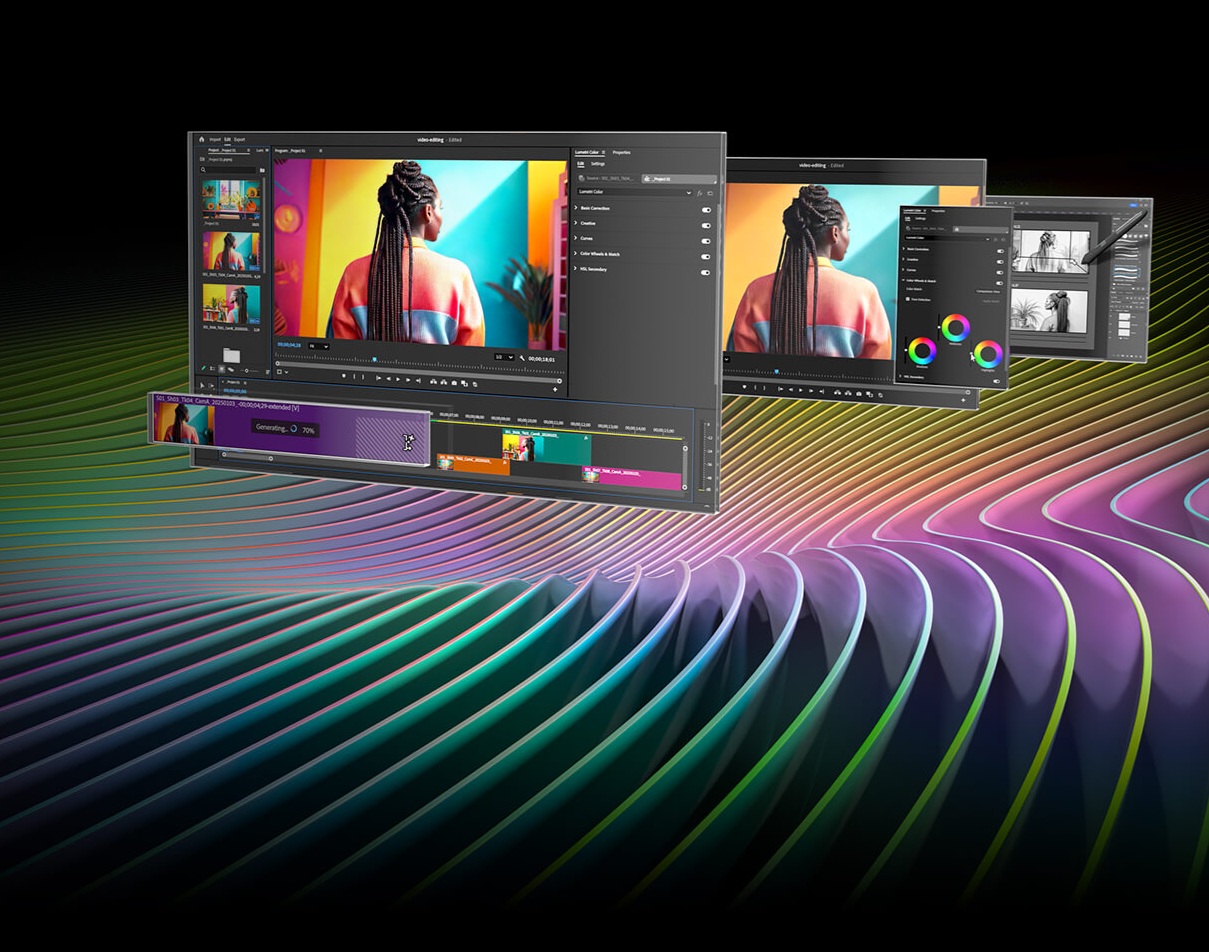Toggle the Color Wheels & Match switch
1209x952 pixels.
[706, 257]
